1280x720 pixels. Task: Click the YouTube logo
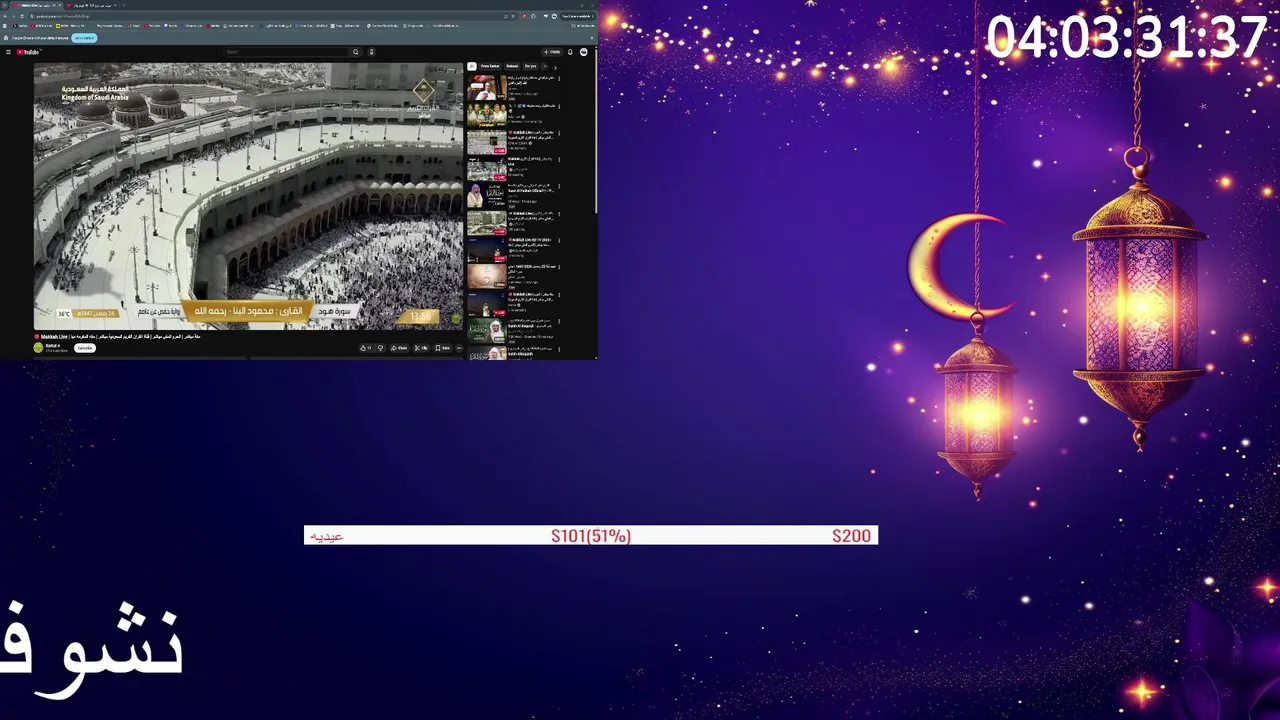point(28,52)
